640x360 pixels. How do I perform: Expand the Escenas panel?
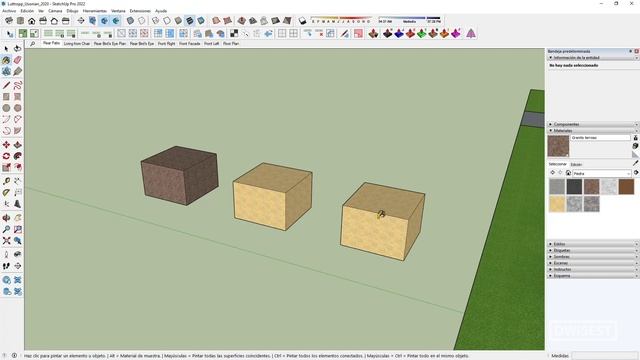593,263
